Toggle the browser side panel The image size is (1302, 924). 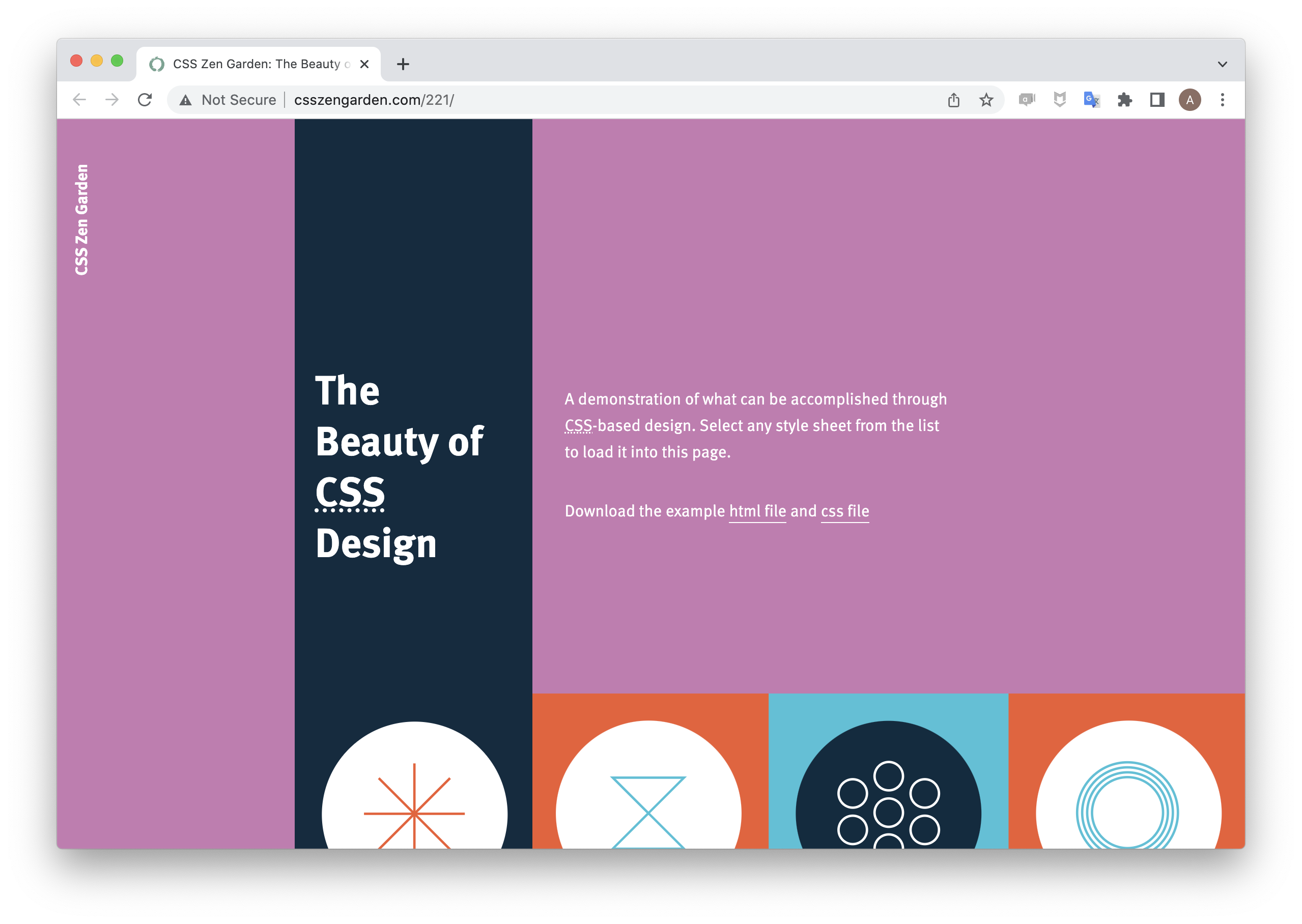pos(1157,100)
